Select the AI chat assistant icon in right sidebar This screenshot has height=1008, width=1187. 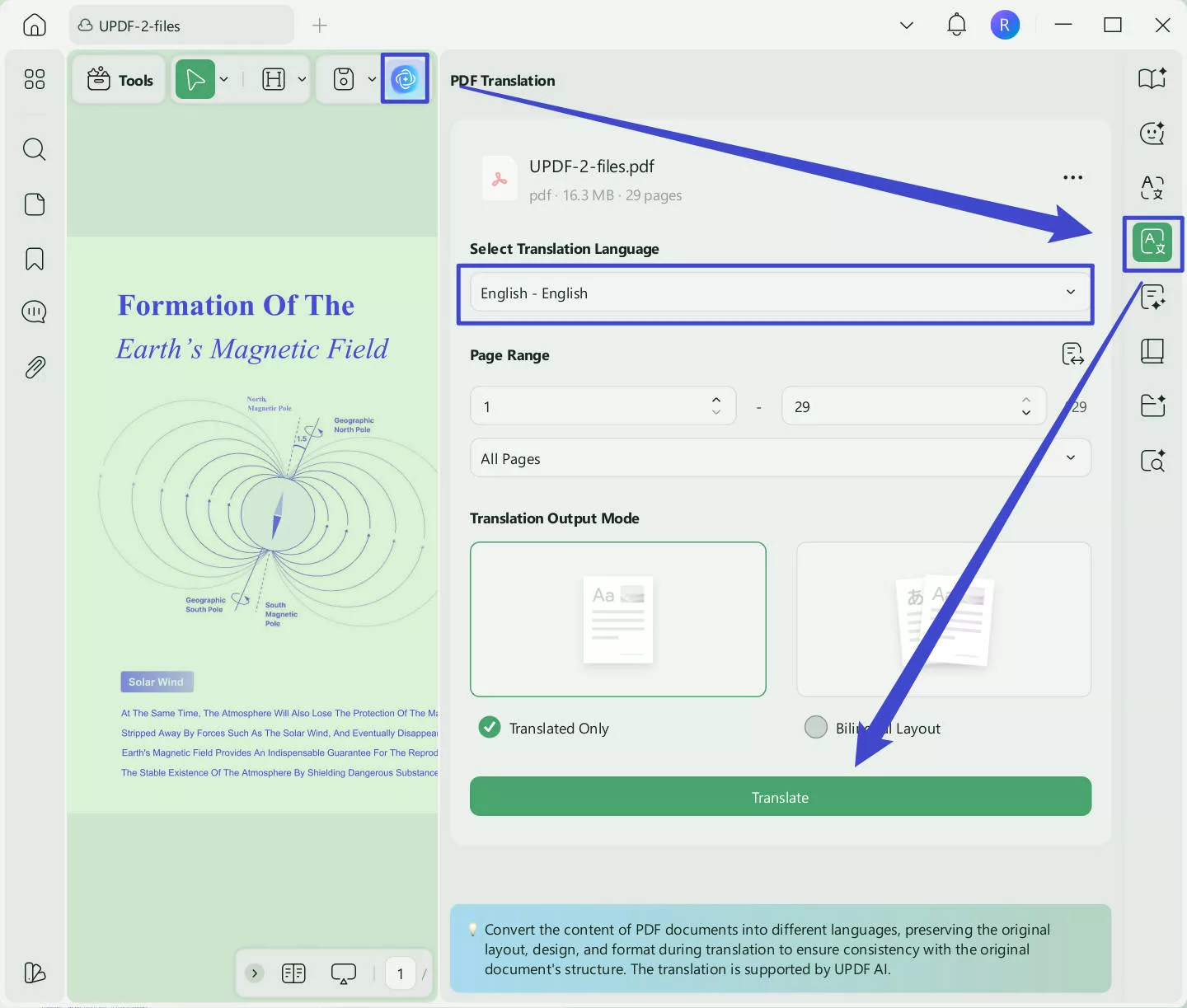tap(1152, 133)
